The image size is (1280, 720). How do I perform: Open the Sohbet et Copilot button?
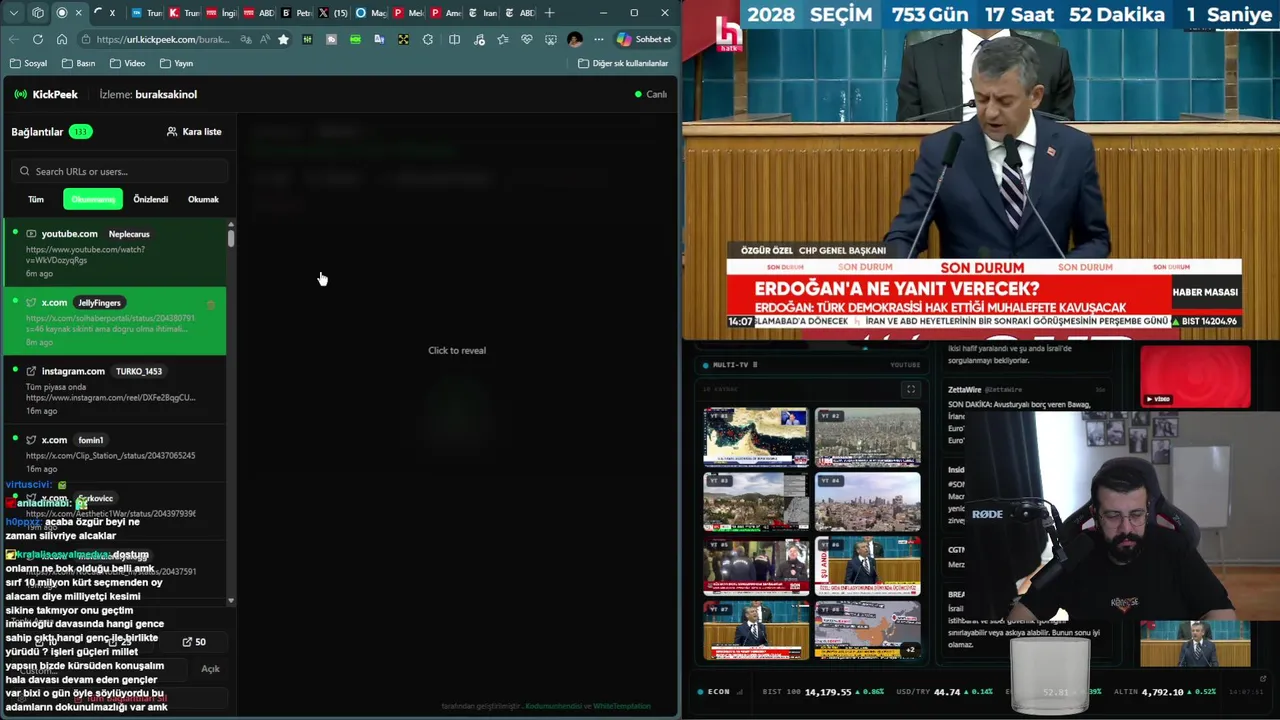643,39
